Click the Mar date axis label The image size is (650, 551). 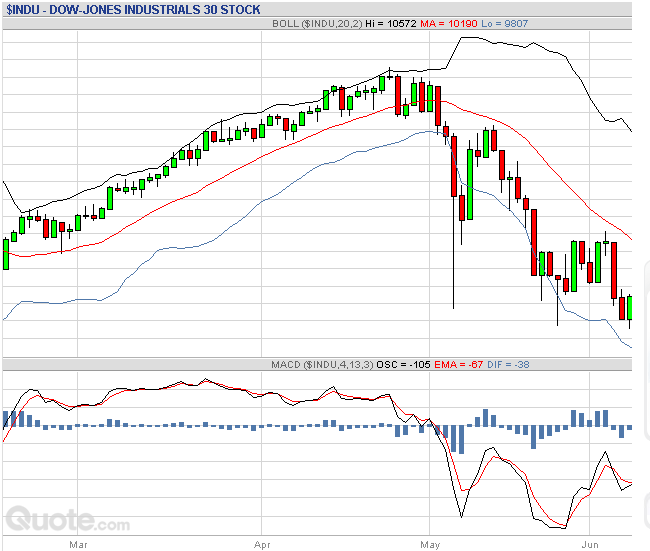click(78, 544)
